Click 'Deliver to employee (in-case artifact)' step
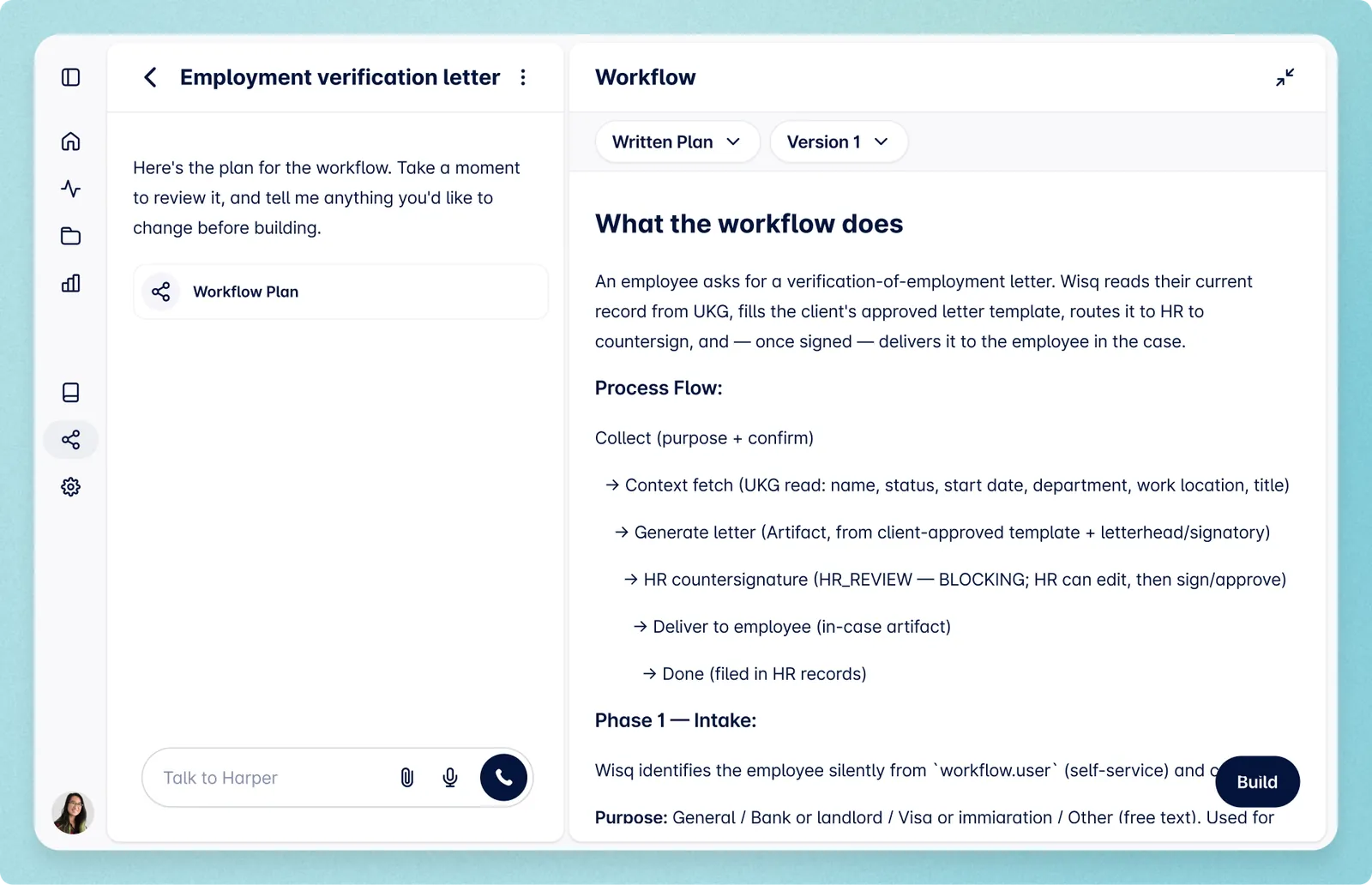 pos(792,627)
